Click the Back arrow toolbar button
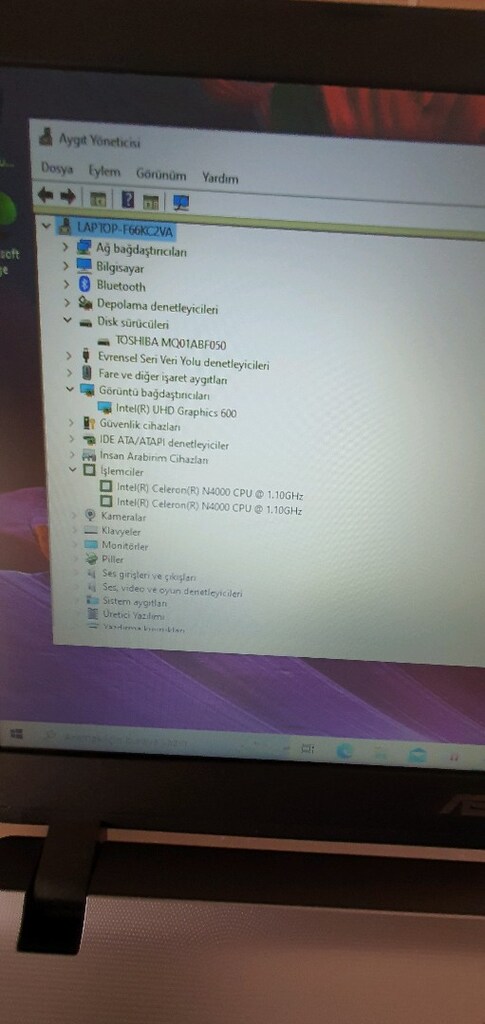This screenshot has width=485, height=1024. 44,195
